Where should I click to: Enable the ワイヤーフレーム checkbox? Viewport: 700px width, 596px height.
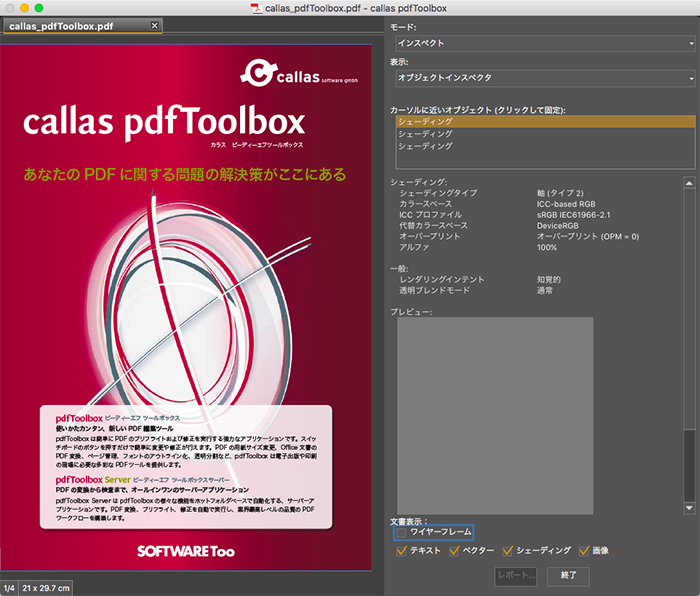point(401,532)
